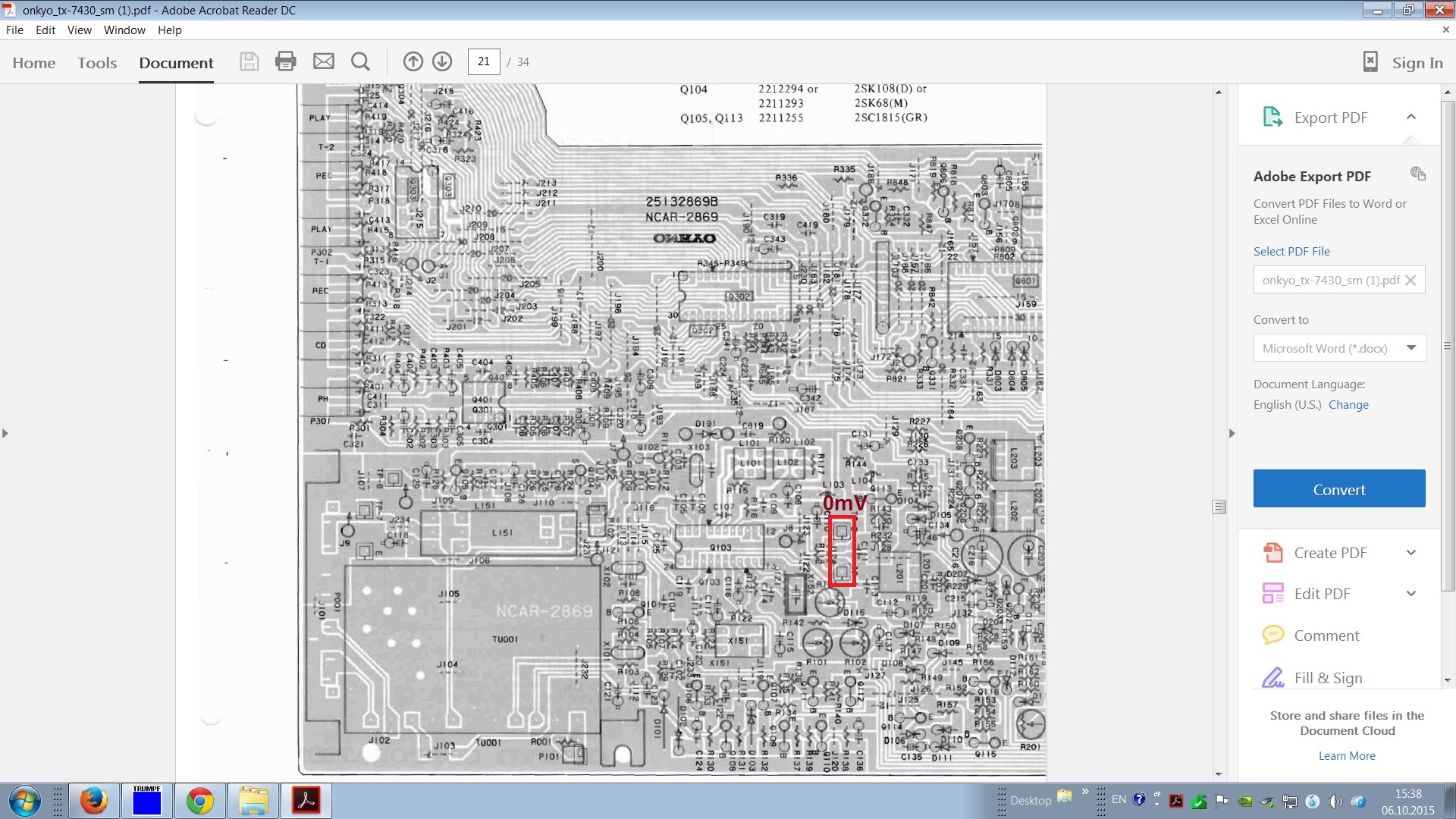Switch to the Document tab
The image size is (1456, 819).
(176, 63)
